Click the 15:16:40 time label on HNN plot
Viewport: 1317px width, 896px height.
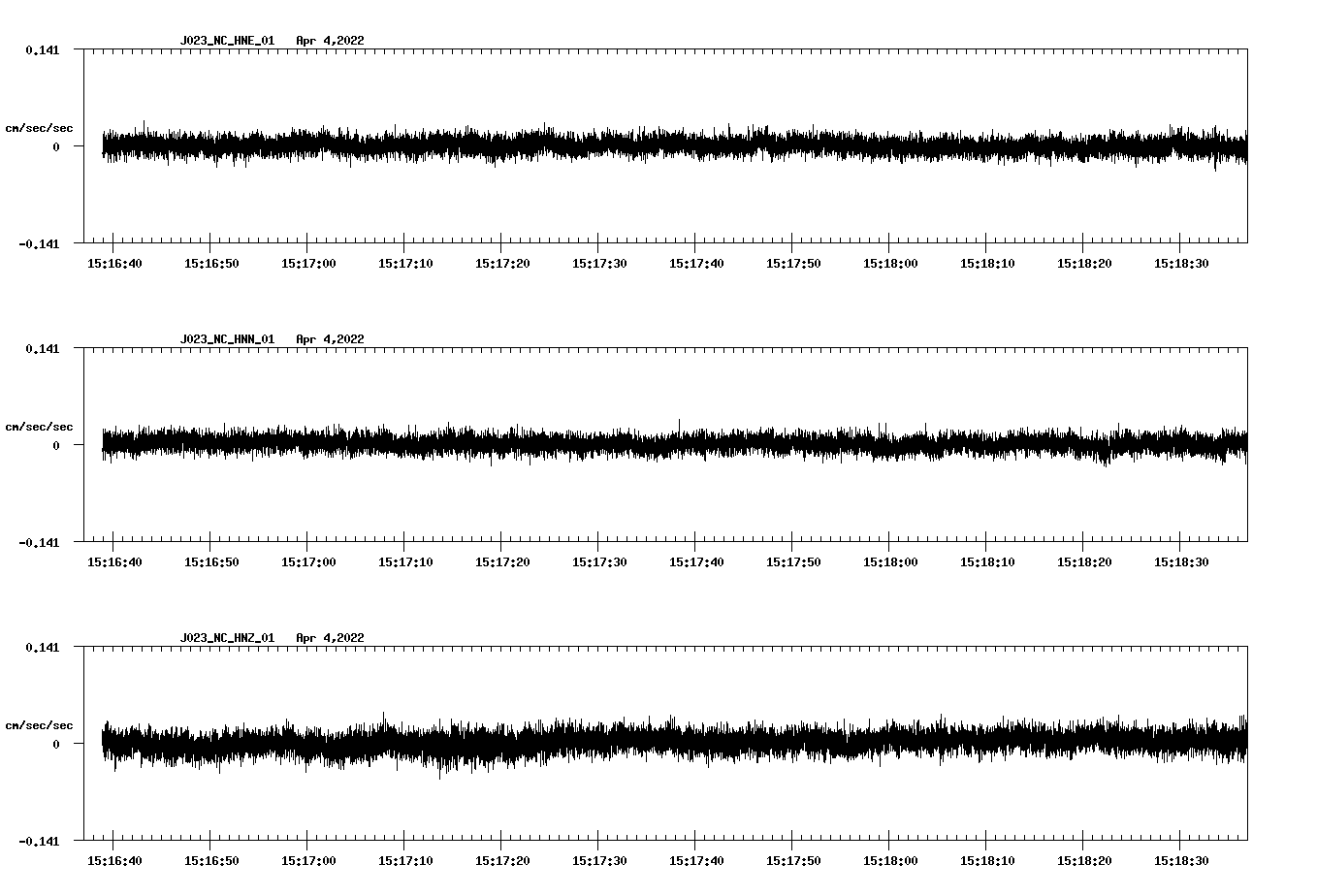(114, 562)
